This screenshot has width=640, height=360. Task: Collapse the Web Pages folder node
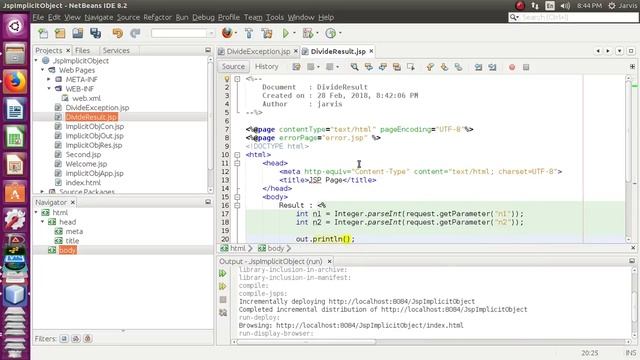point(42,70)
